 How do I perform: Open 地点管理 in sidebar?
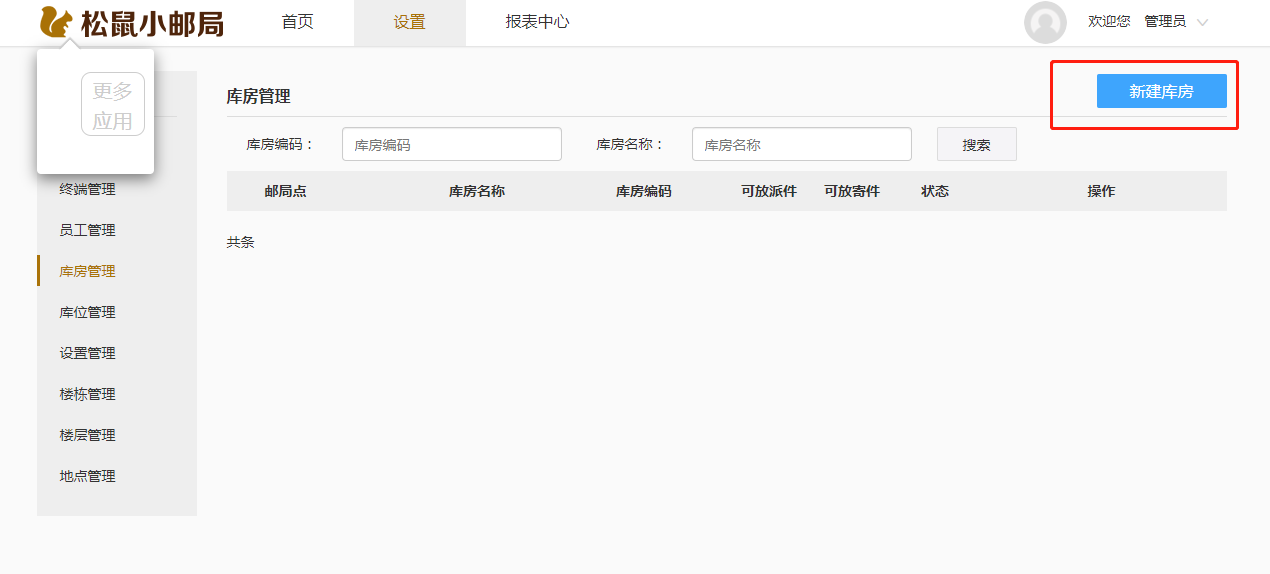pyautogui.click(x=88, y=477)
